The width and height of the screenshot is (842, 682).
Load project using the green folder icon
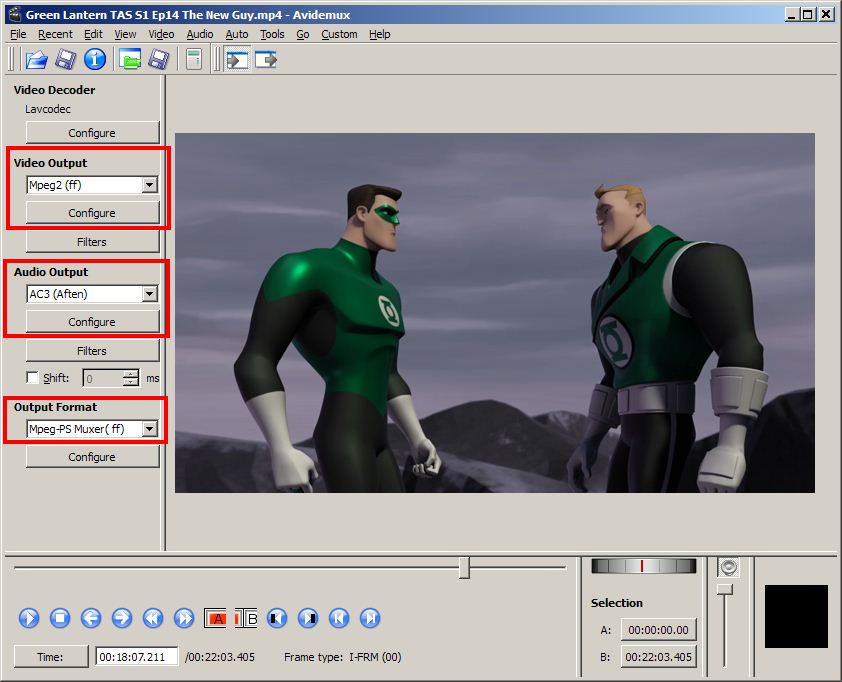point(130,59)
